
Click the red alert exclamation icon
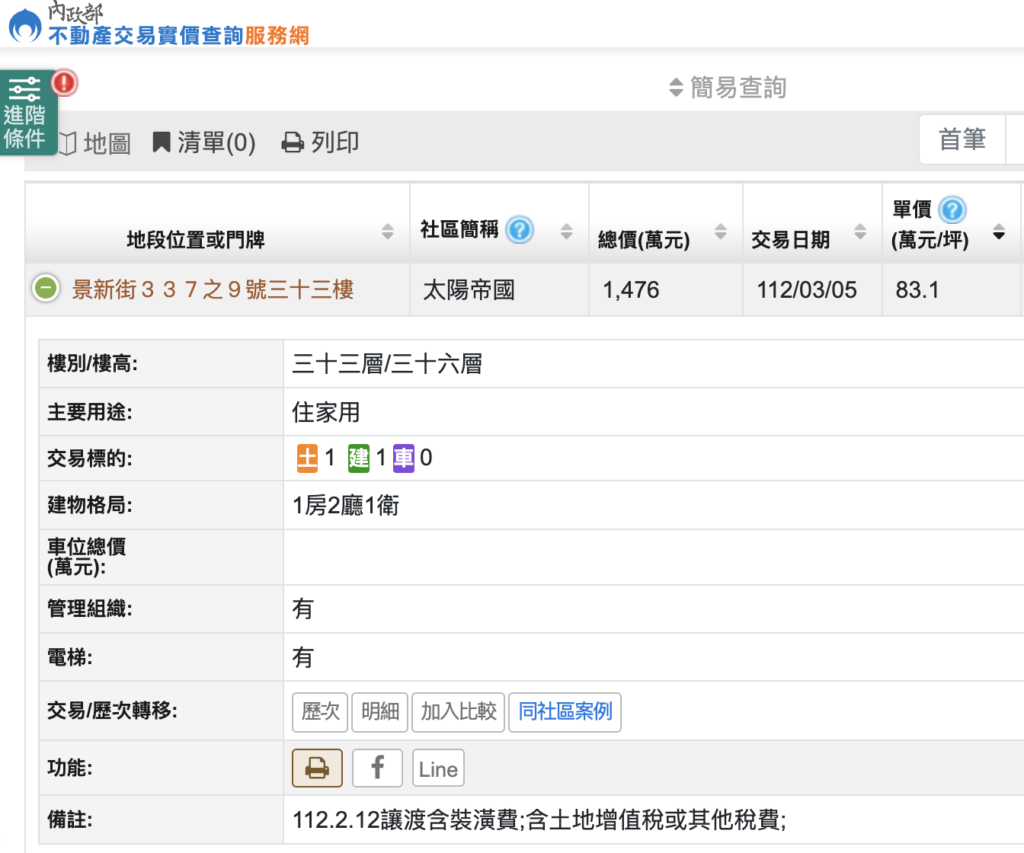(x=65, y=82)
